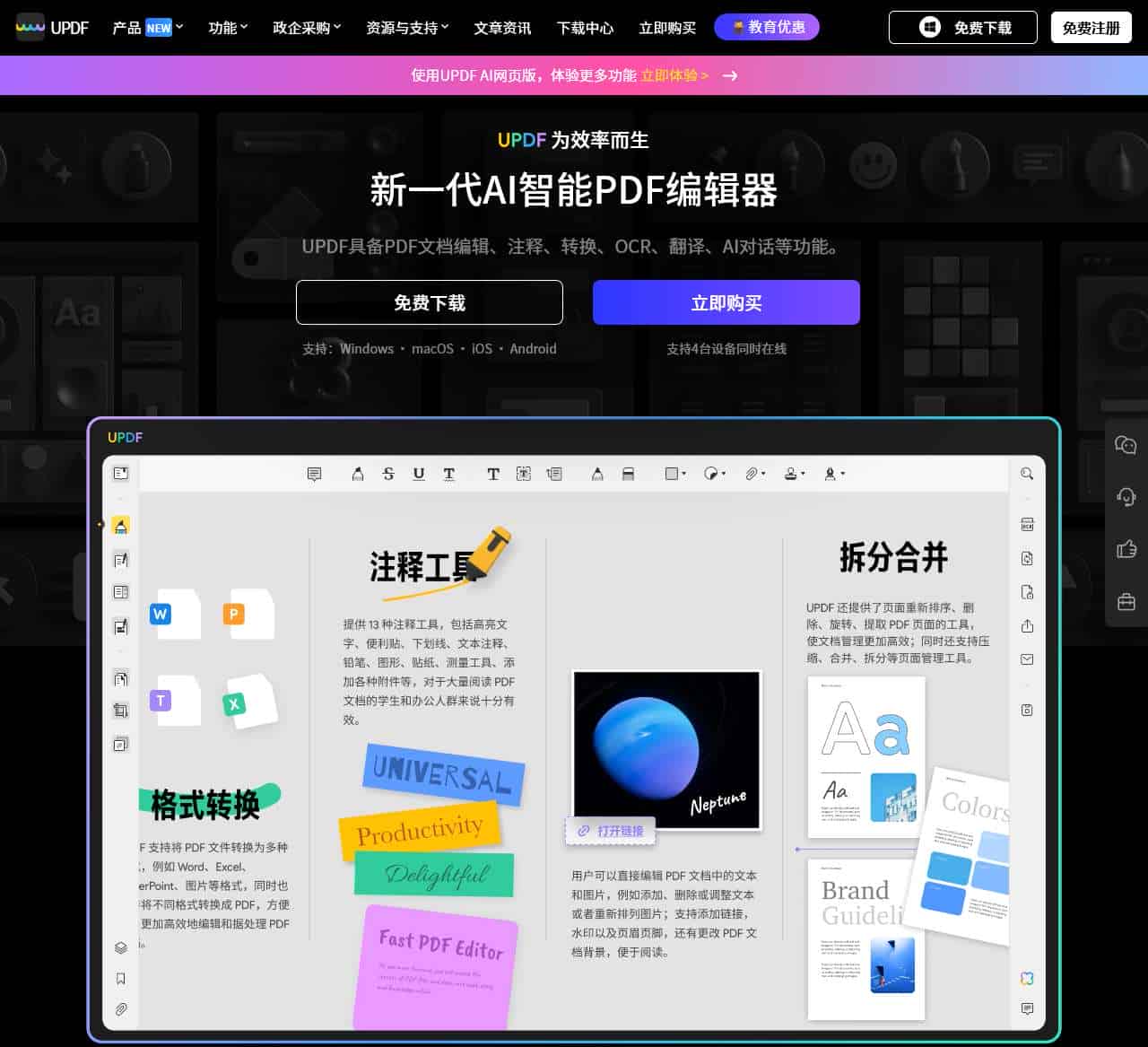The width and height of the screenshot is (1148, 1047).
Task: Open the protect PDF lock icon
Action: click(1028, 592)
